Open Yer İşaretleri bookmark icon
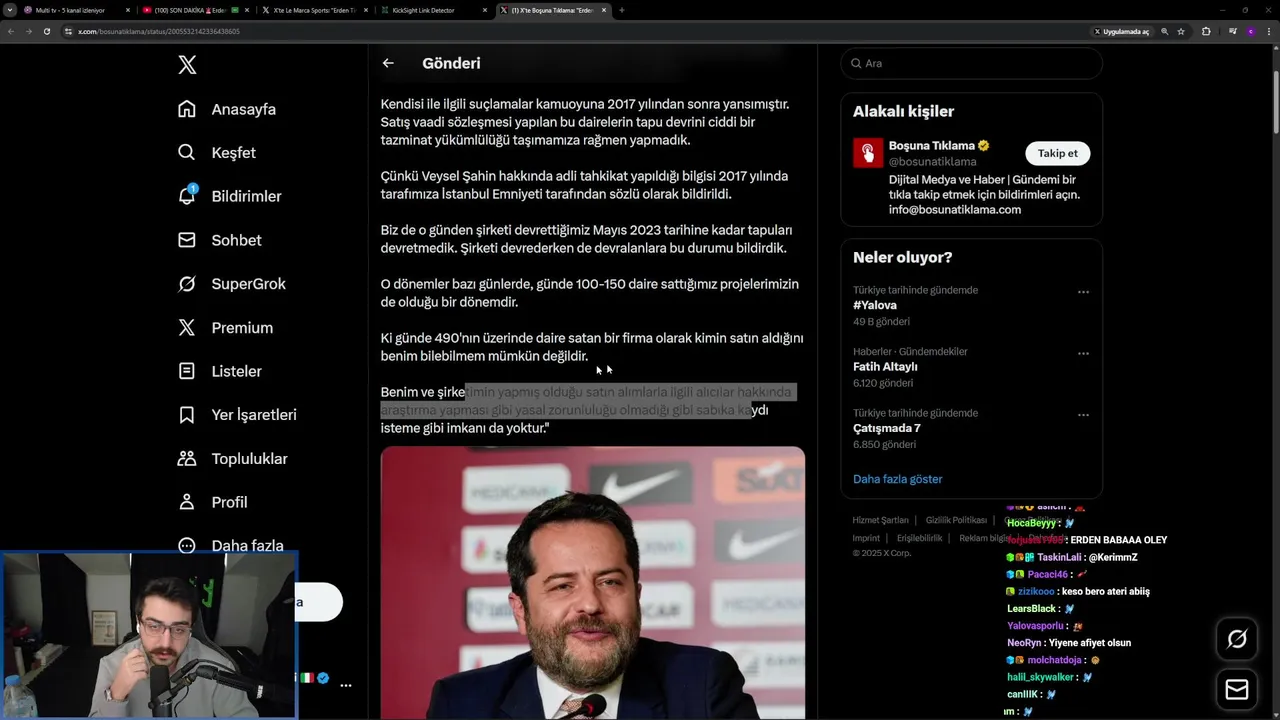This screenshot has height=720, width=1280. click(x=187, y=415)
